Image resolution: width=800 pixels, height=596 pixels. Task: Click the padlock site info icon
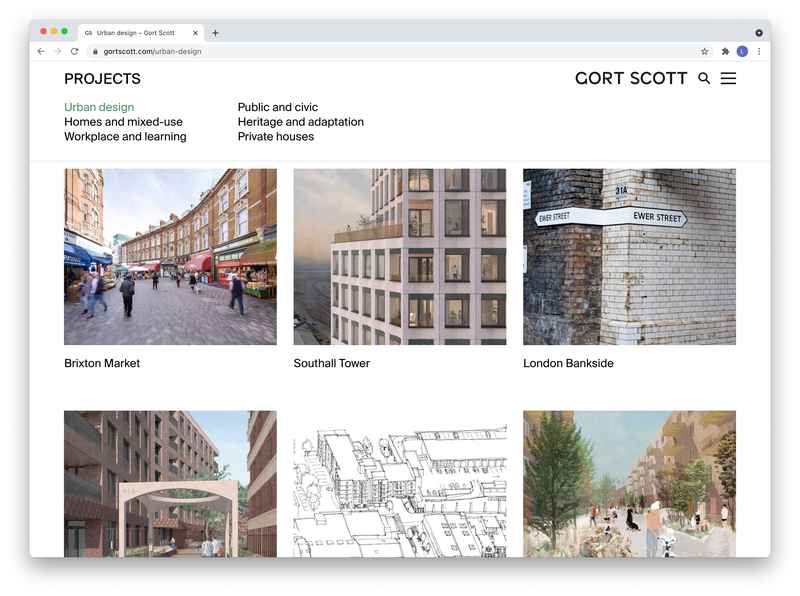click(x=95, y=52)
